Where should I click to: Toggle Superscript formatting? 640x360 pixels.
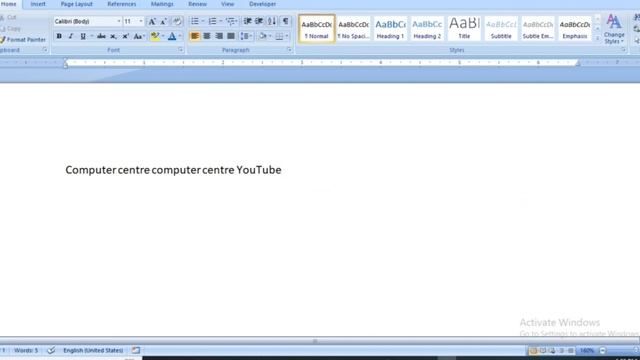tap(126, 36)
